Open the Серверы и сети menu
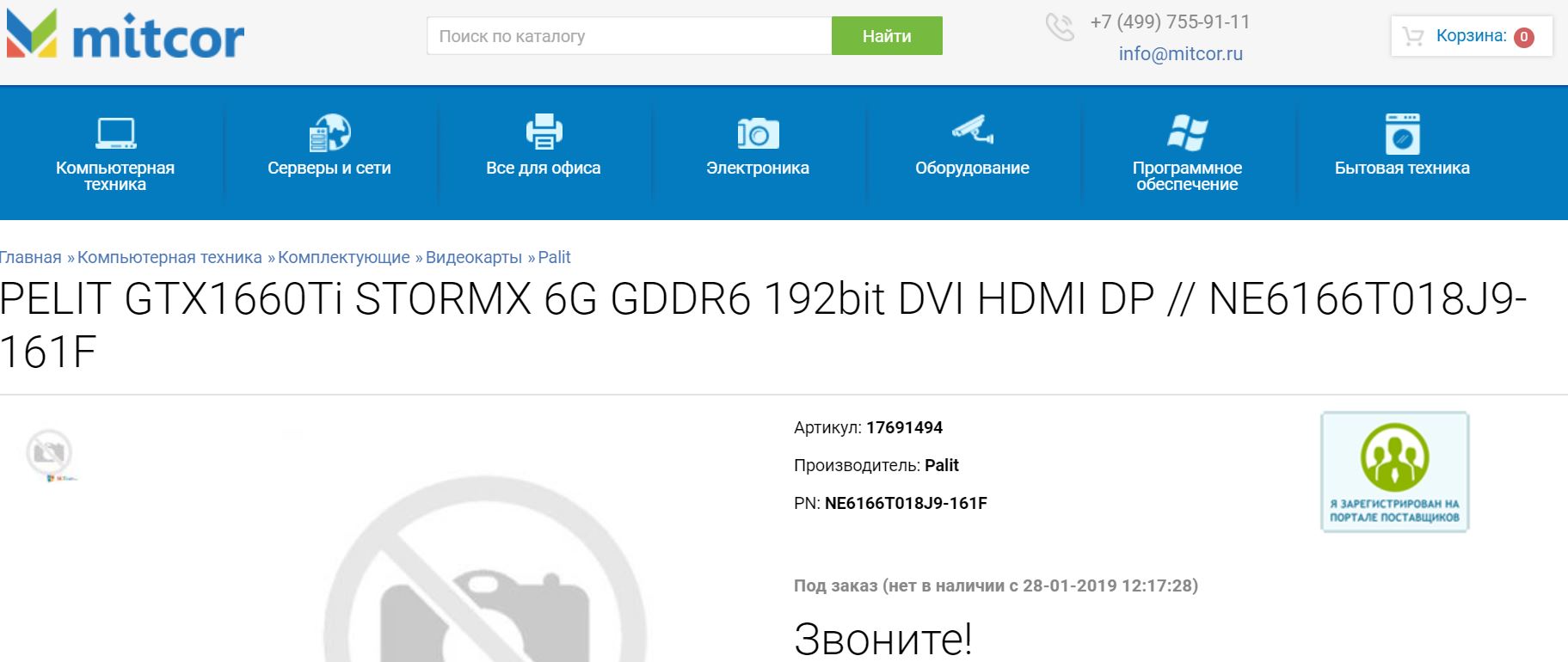 click(x=329, y=168)
